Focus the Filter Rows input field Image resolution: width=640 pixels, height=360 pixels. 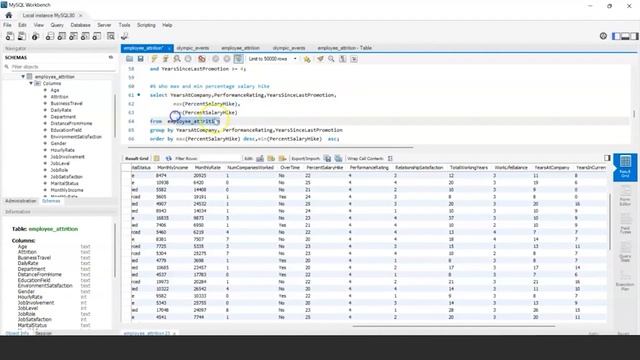coord(220,158)
